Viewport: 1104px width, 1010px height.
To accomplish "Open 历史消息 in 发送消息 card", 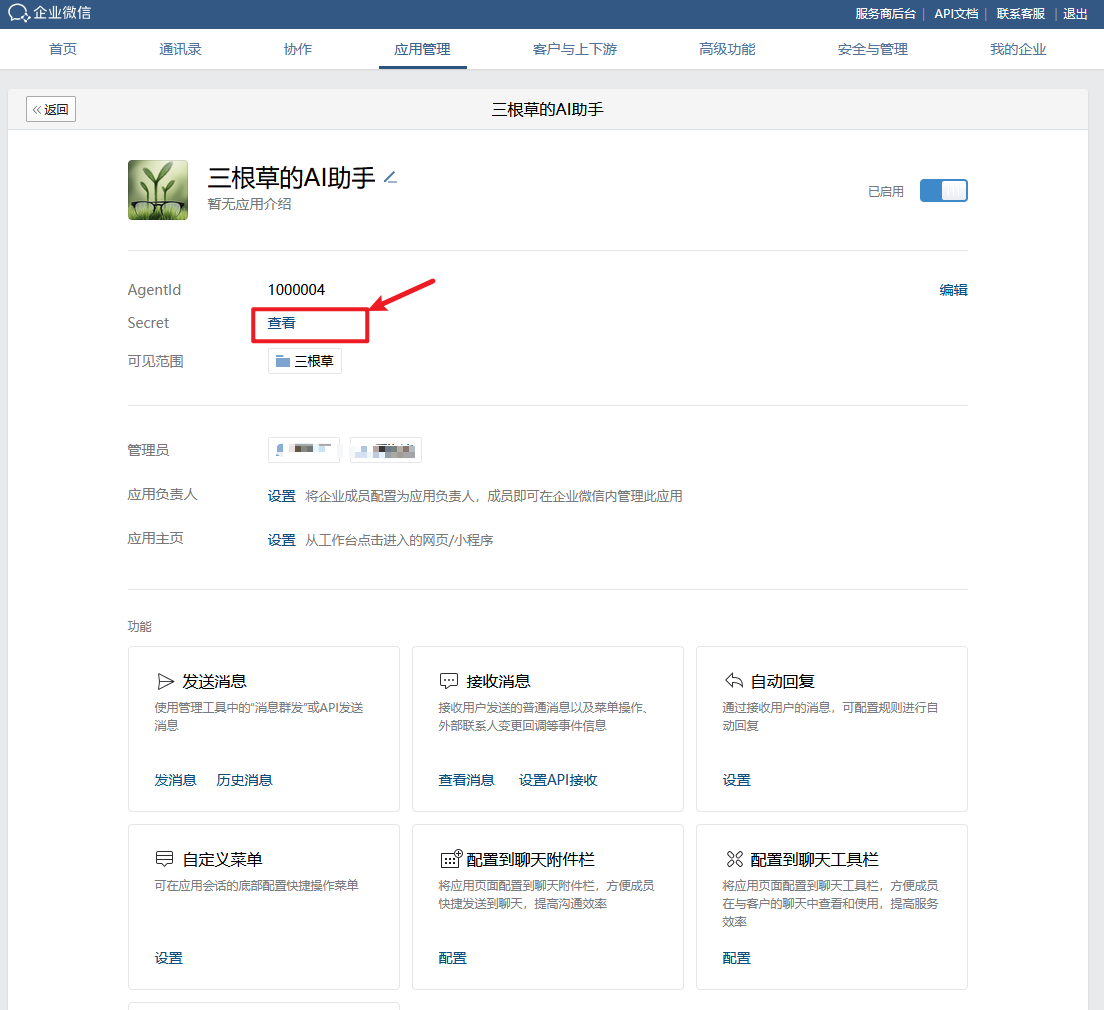I will coord(244,780).
